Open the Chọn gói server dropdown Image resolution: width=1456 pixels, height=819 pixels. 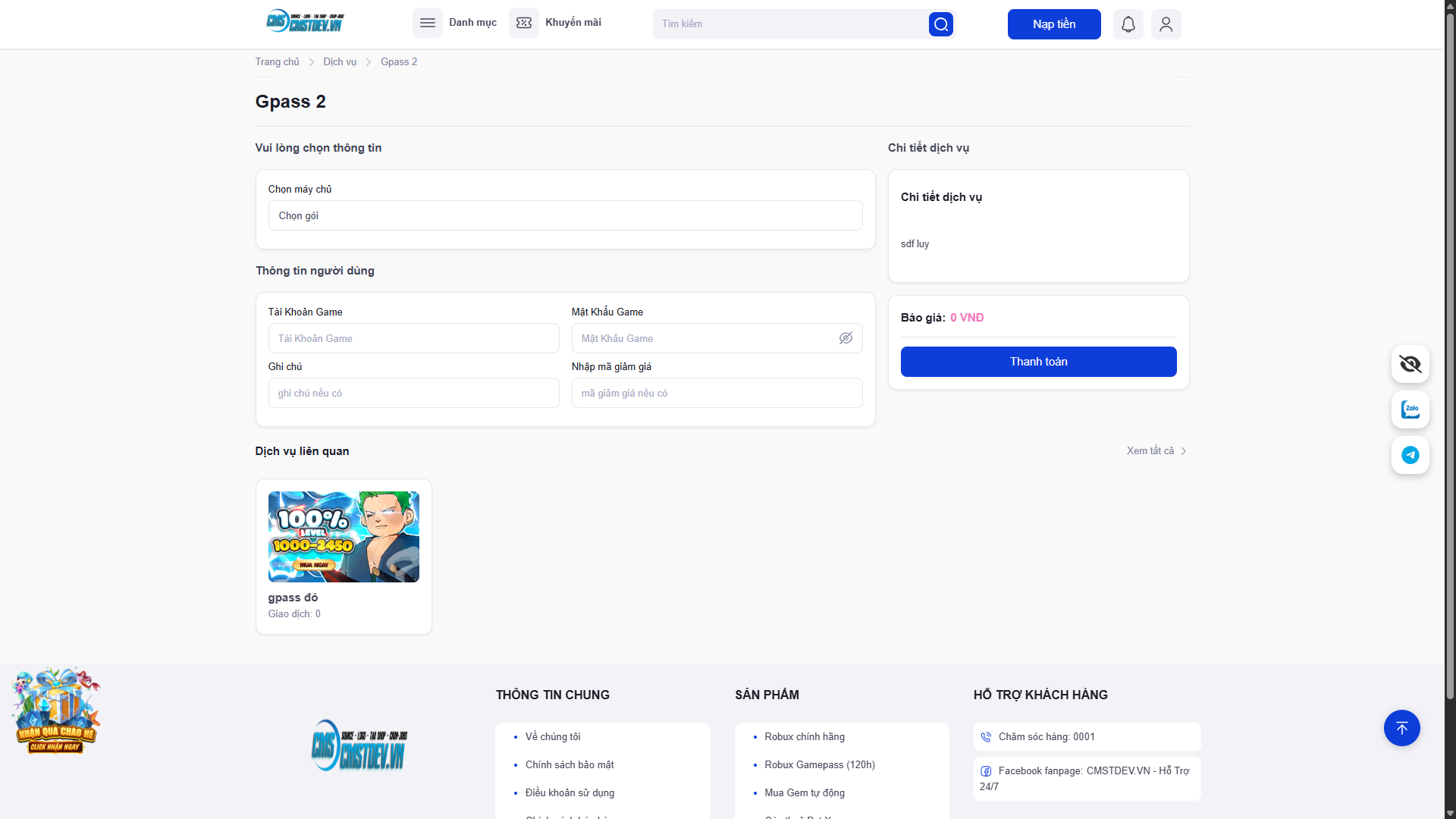pyautogui.click(x=565, y=215)
